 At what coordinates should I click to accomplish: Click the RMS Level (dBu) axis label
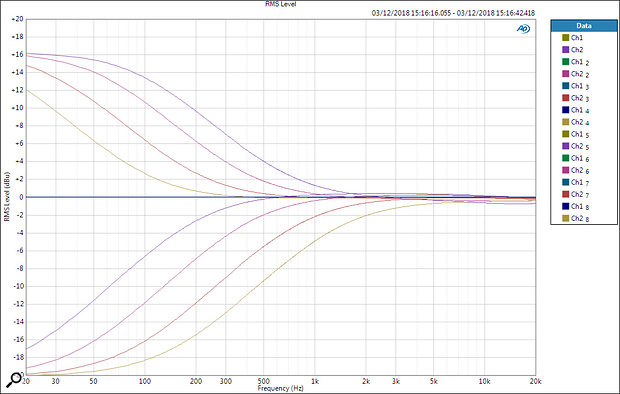click(6, 197)
